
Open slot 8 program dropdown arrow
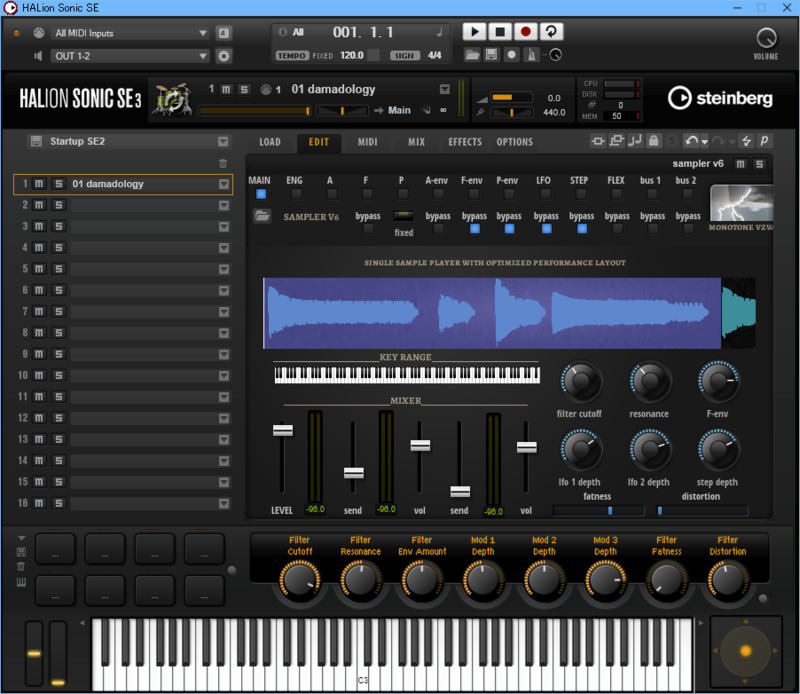[224, 333]
